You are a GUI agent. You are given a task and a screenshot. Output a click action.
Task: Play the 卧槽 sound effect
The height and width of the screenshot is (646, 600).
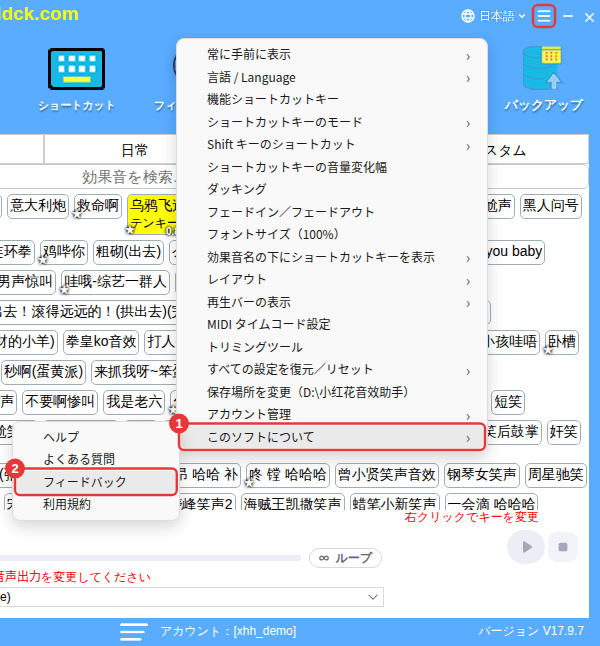pyautogui.click(x=562, y=342)
